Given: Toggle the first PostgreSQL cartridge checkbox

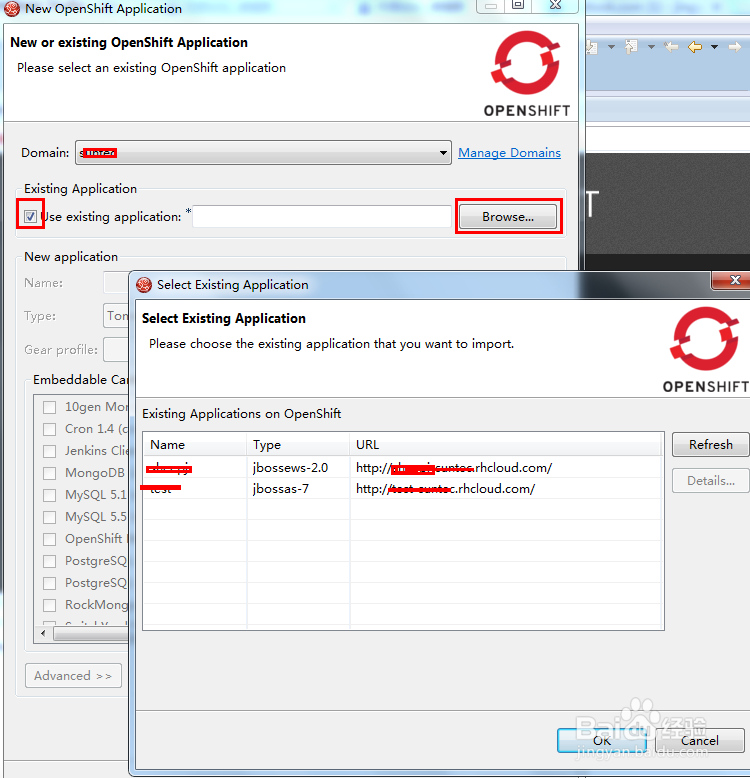Looking at the screenshot, I should coord(50,561).
